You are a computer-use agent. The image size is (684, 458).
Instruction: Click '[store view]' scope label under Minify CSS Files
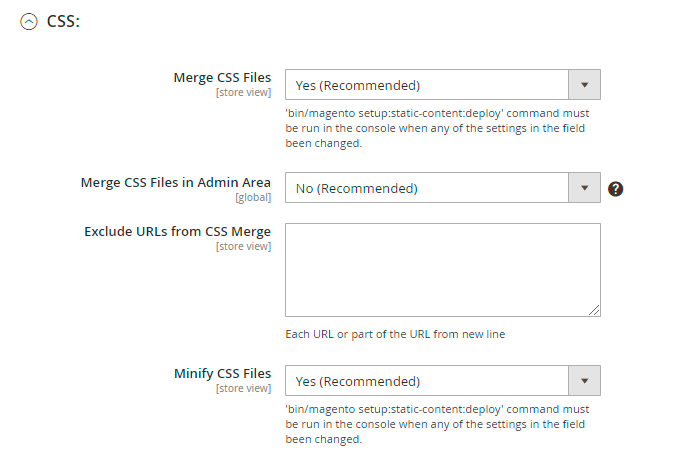point(243,389)
